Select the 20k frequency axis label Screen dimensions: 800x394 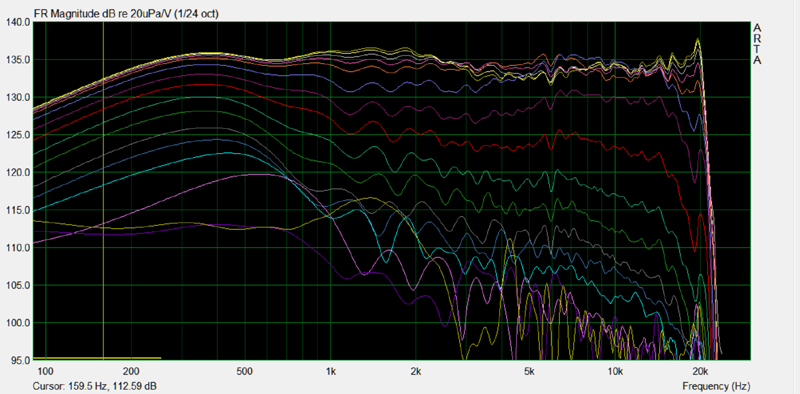point(701,371)
